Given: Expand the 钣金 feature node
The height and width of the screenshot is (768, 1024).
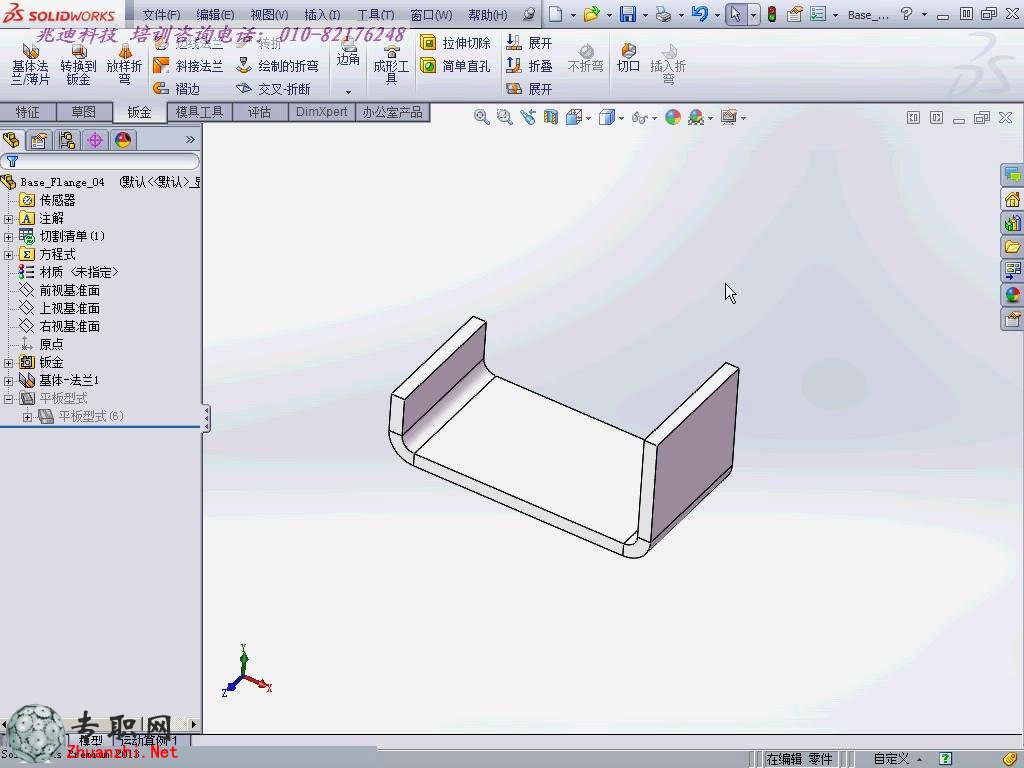Looking at the screenshot, I should [x=8, y=362].
